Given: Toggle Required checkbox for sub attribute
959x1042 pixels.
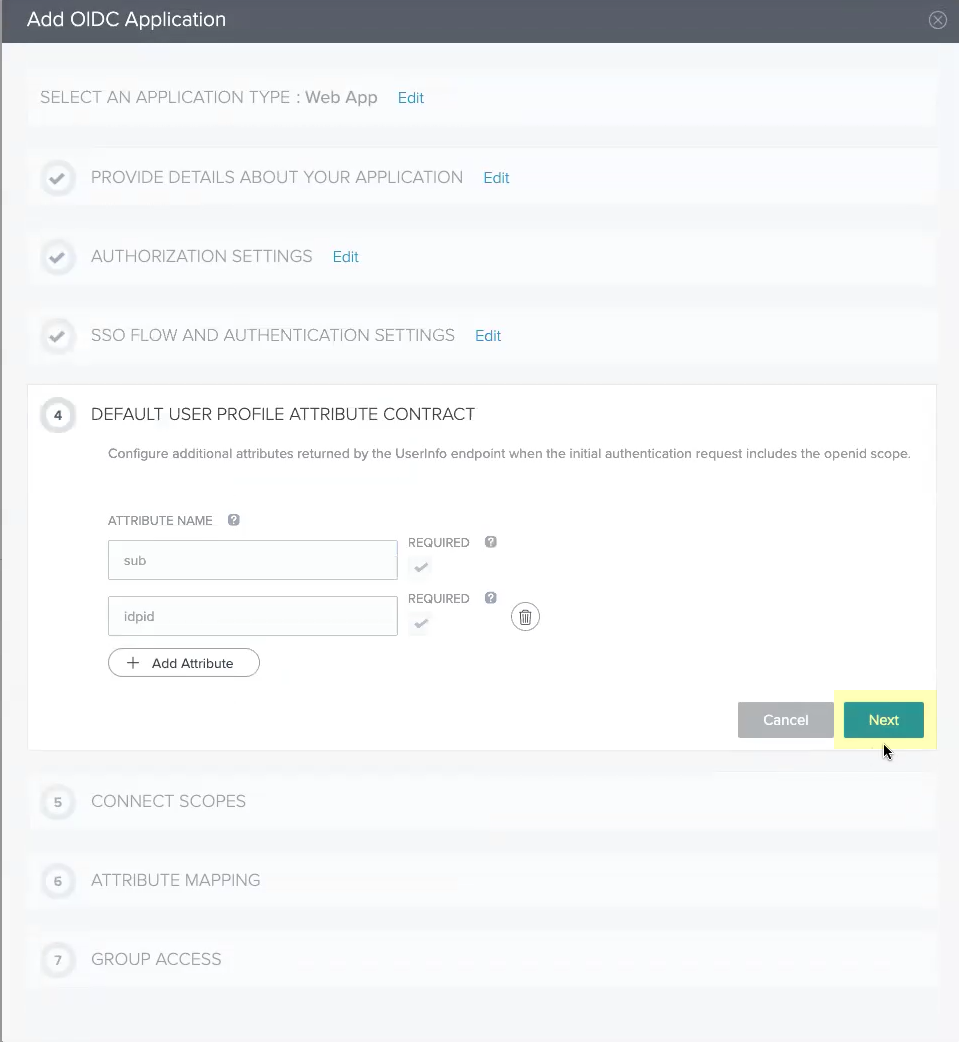Looking at the screenshot, I should tap(420, 568).
